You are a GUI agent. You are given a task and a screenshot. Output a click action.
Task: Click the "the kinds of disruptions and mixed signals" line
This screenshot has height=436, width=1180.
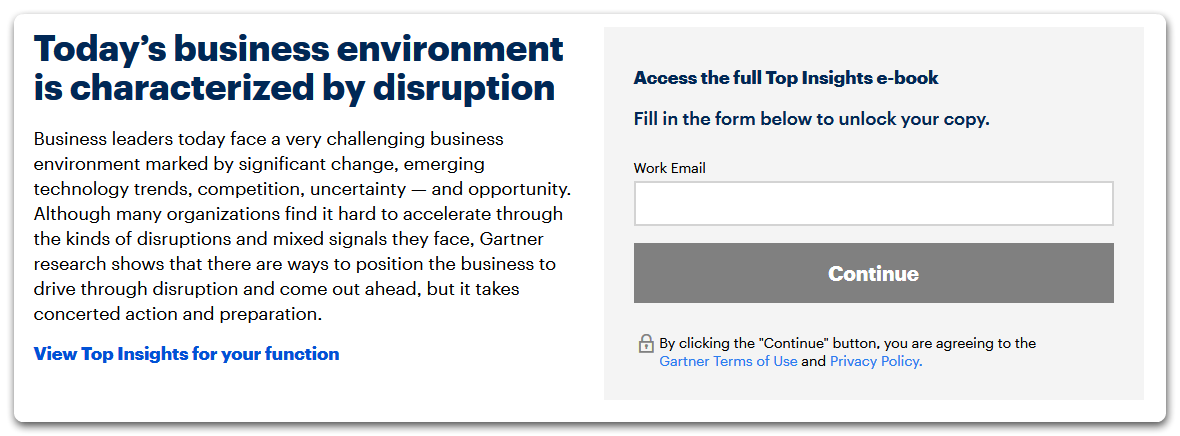point(288,239)
